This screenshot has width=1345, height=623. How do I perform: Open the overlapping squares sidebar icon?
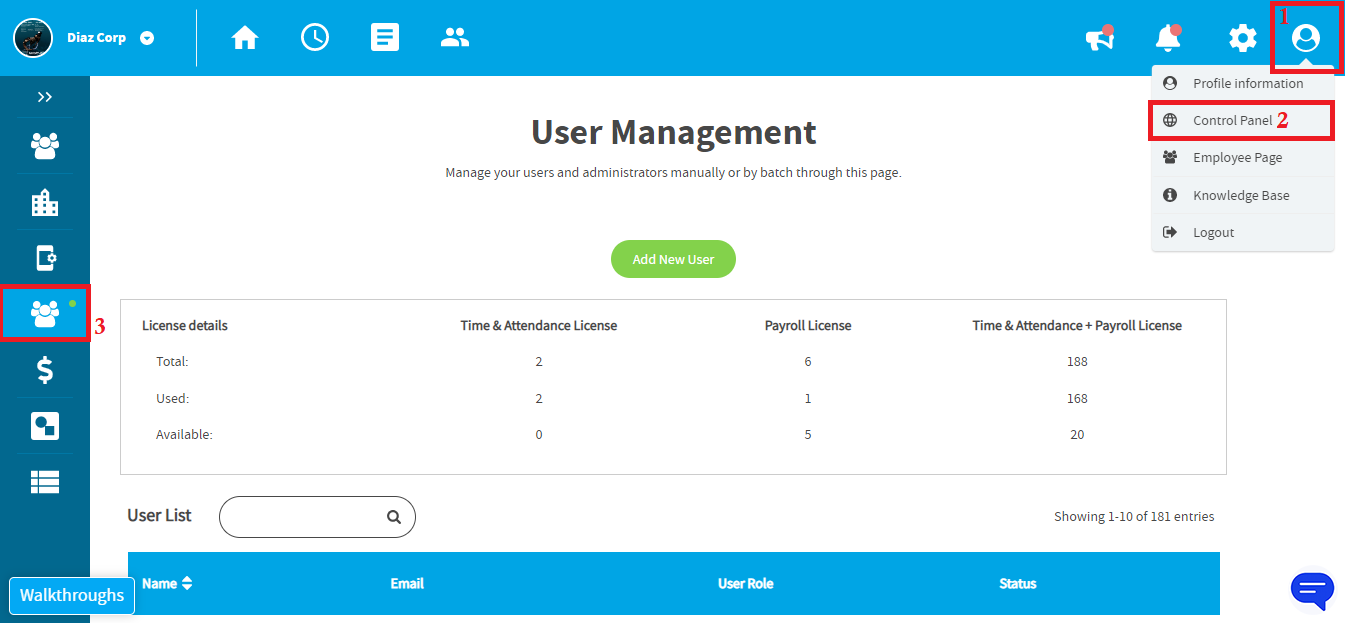[45, 426]
